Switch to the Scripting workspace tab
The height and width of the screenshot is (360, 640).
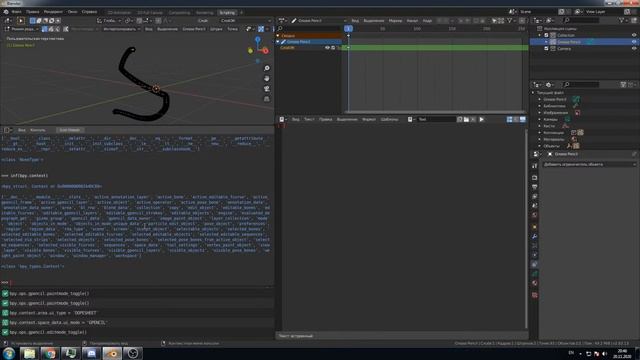[227, 12]
